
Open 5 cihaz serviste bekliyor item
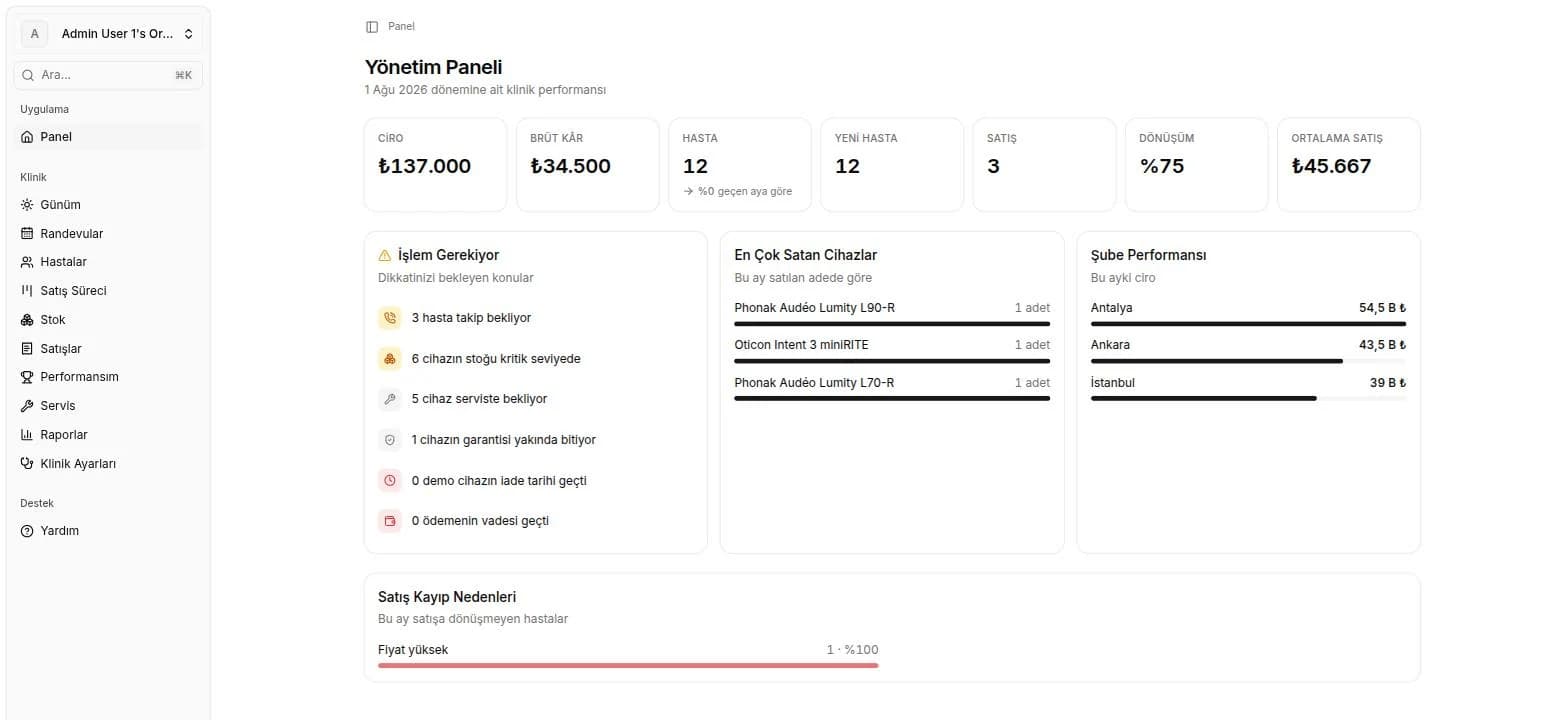pos(536,399)
